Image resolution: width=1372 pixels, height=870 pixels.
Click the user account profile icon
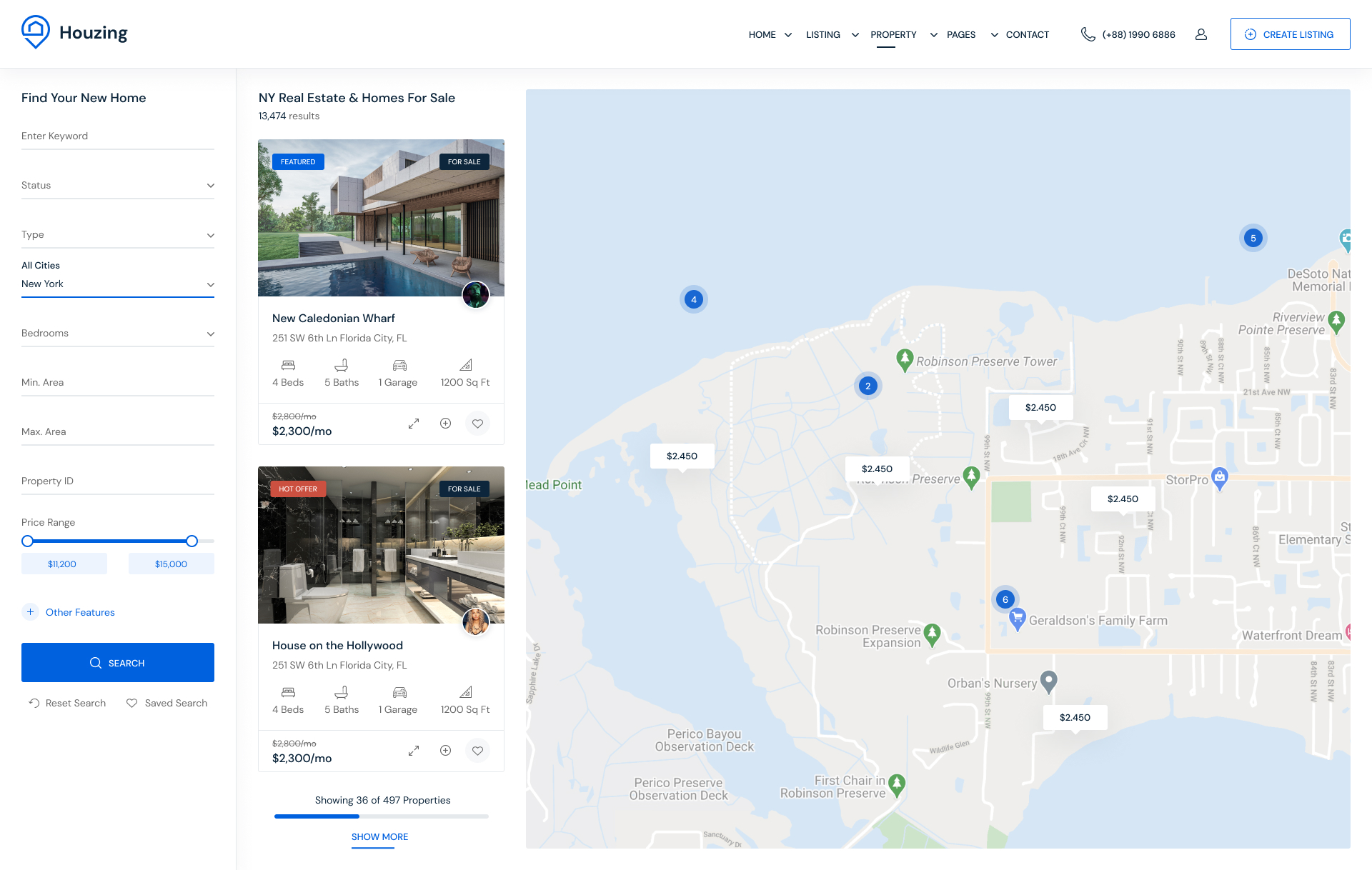point(1201,34)
